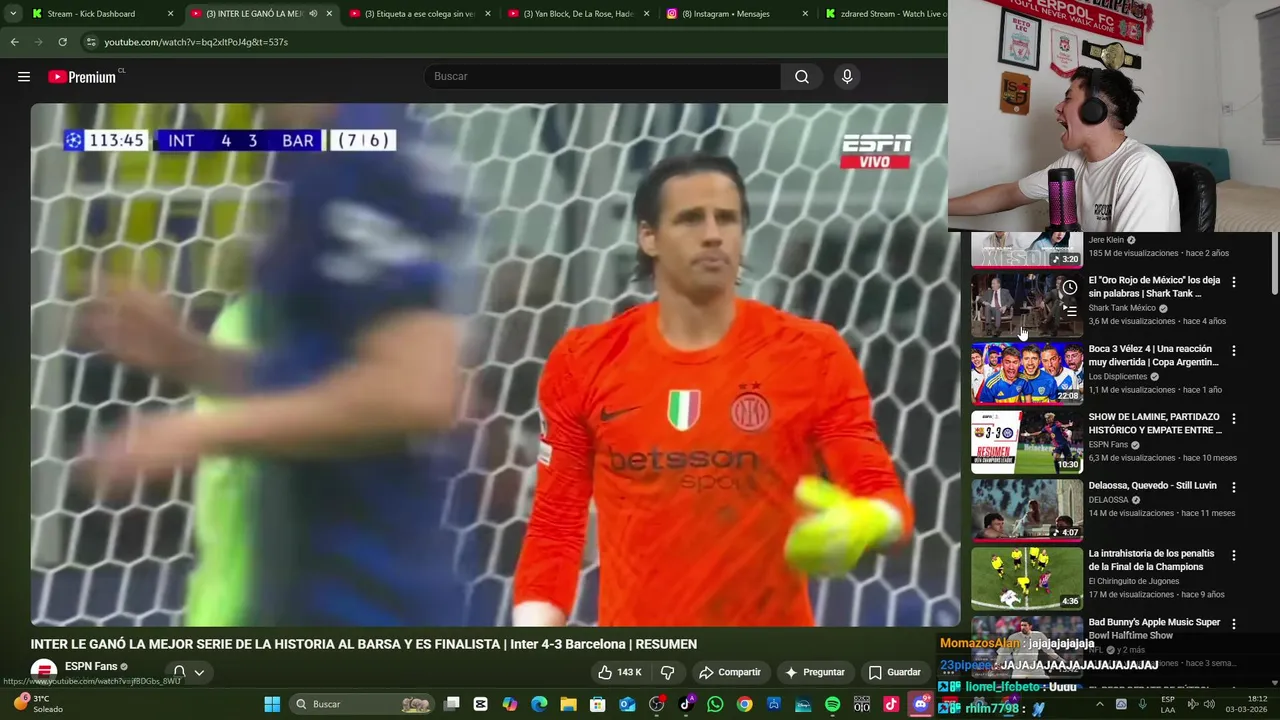Open options menu for SHOW DE LAMINE video
The width and height of the screenshot is (1280, 720).
[x=1233, y=419]
